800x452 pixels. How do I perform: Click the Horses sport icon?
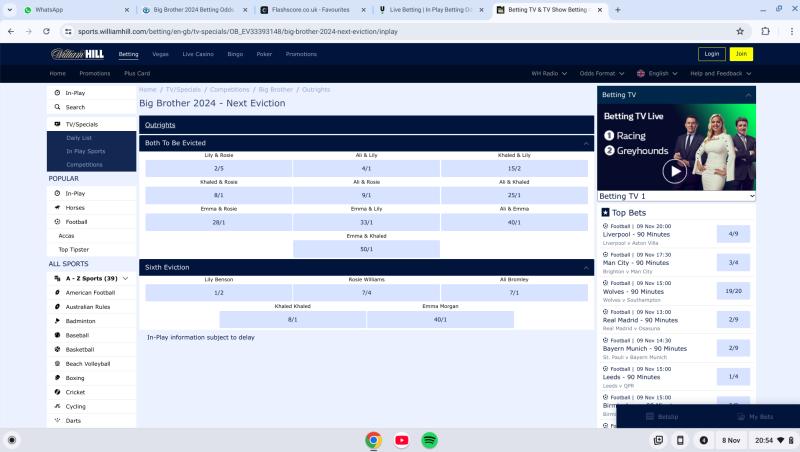[56, 207]
